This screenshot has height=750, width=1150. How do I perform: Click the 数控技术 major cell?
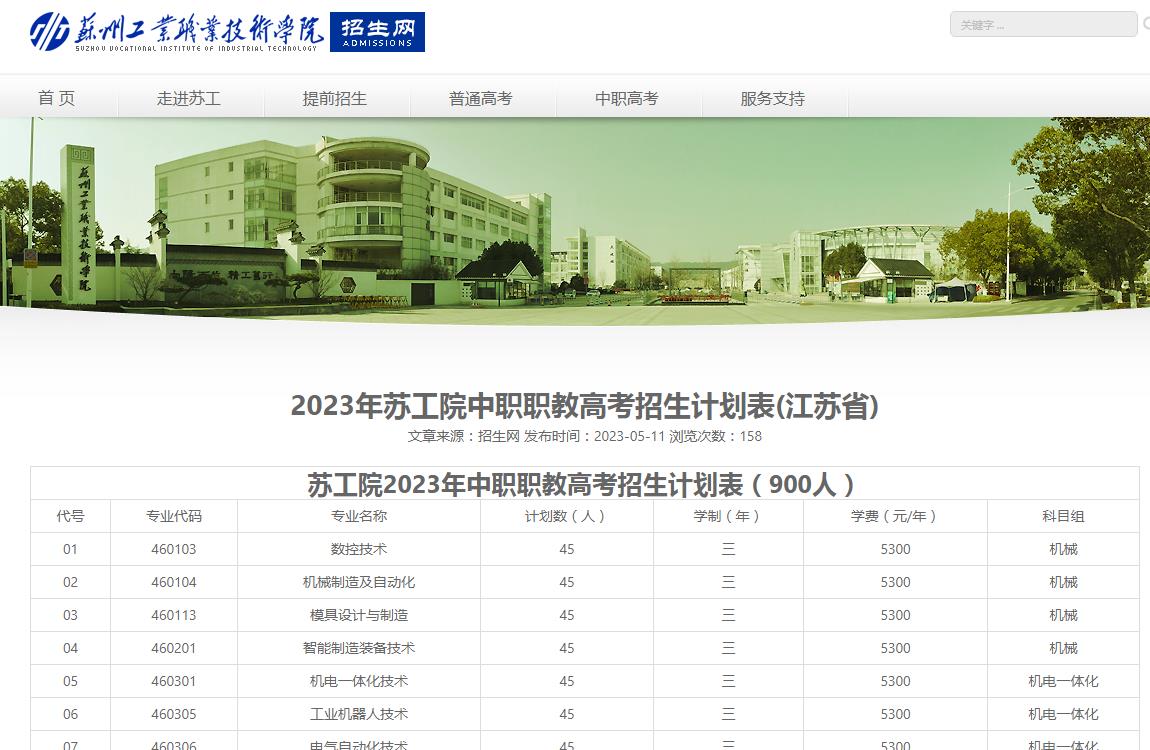point(359,549)
